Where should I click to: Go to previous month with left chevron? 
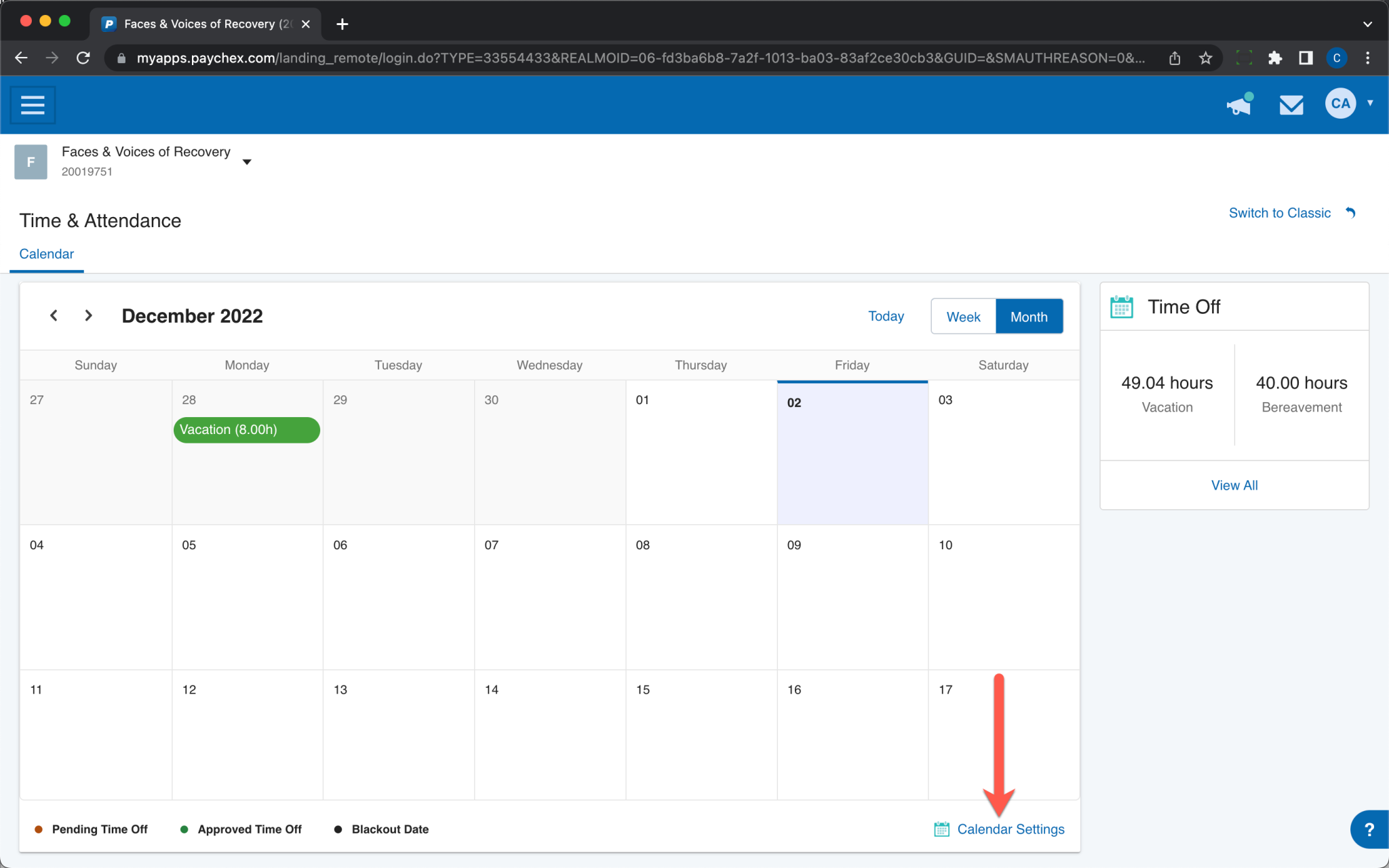click(x=54, y=315)
